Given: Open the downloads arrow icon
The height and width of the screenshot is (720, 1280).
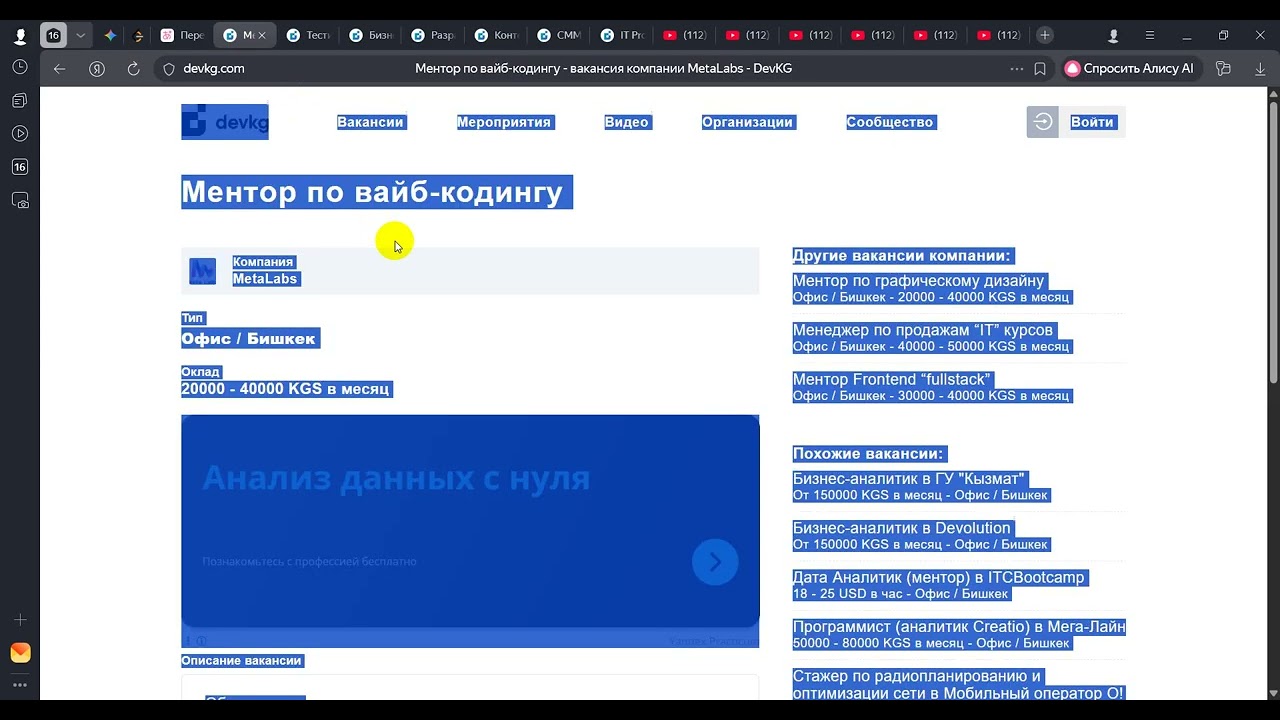Looking at the screenshot, I should tap(1260, 69).
